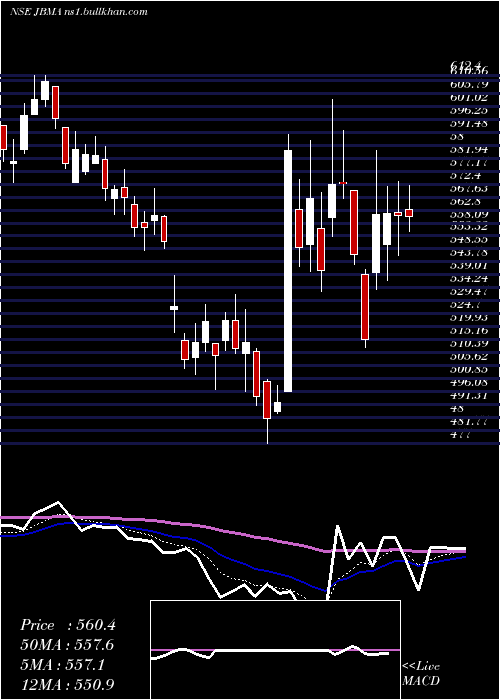Click the 534.24 price axis label
This screenshot has height=700, width=500.
tap(469, 279)
